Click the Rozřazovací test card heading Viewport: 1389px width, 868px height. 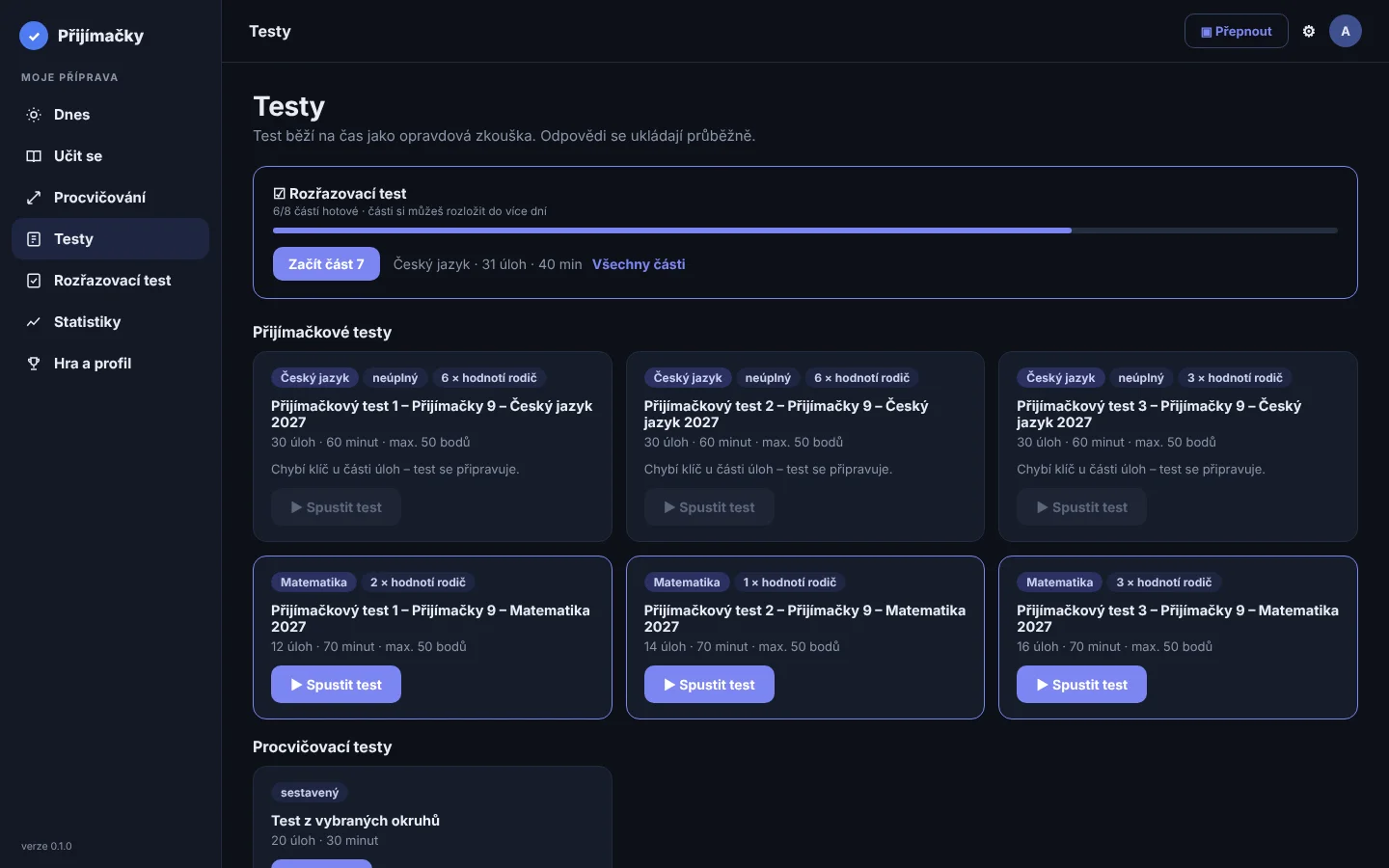pyautogui.click(x=340, y=194)
